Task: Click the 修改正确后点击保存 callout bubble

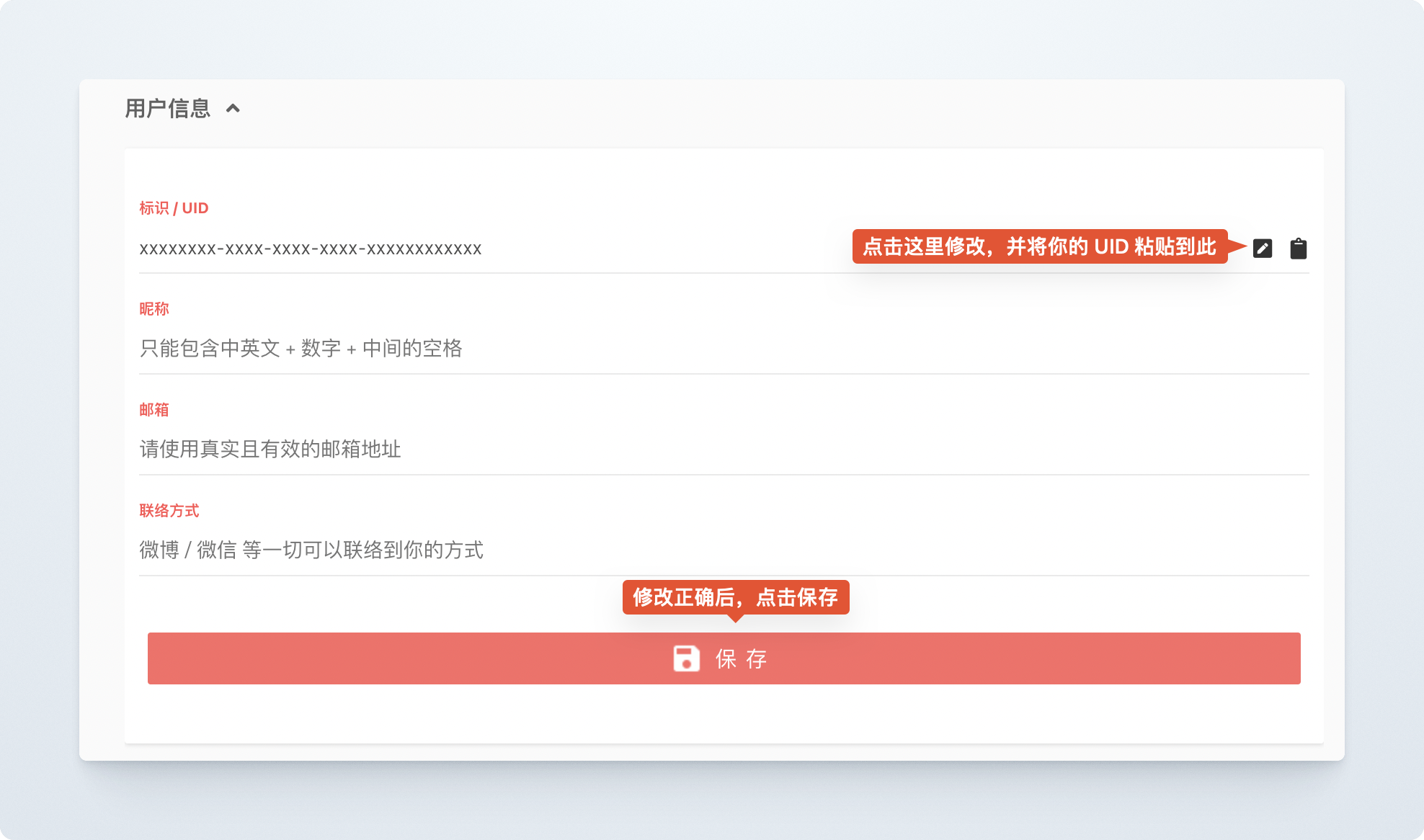Action: pos(736,597)
